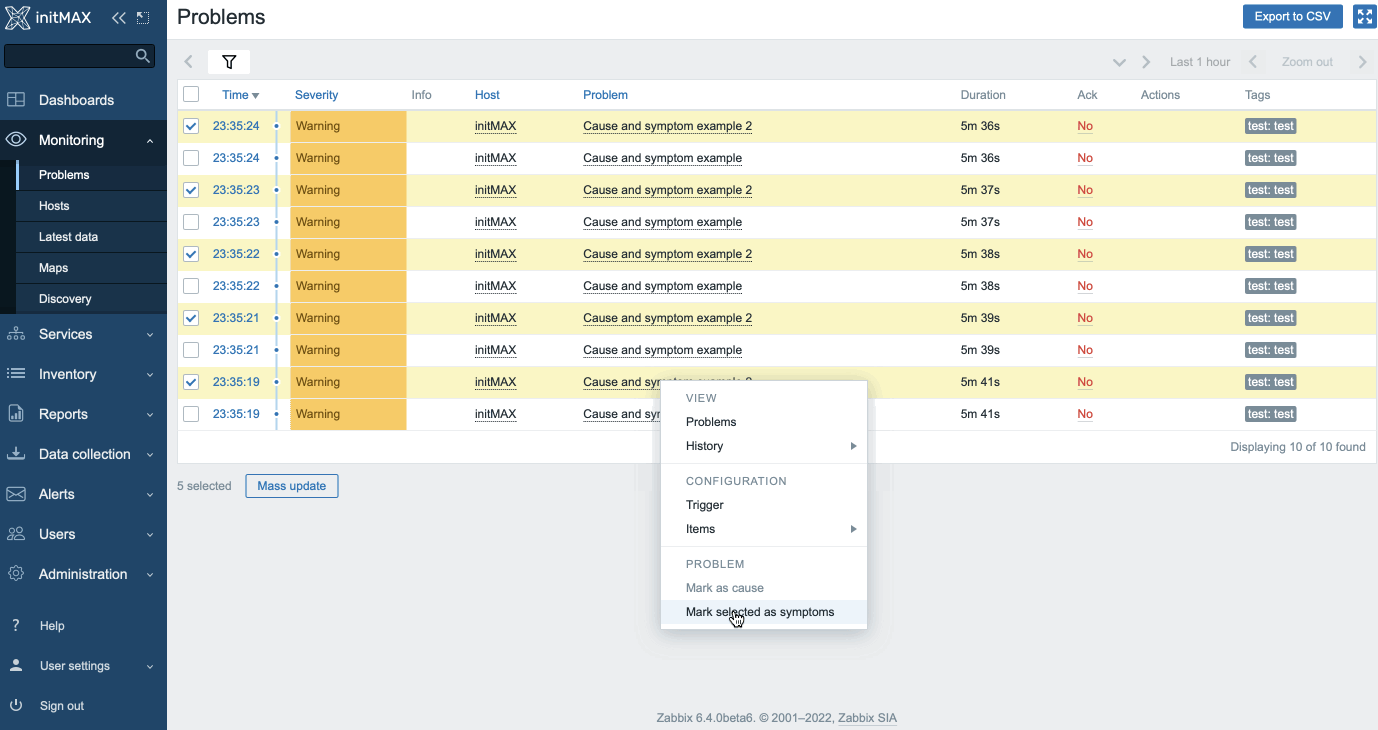Tick the select-all checkbox in table header
Viewport: 1378px width, 730px height.
coord(191,95)
